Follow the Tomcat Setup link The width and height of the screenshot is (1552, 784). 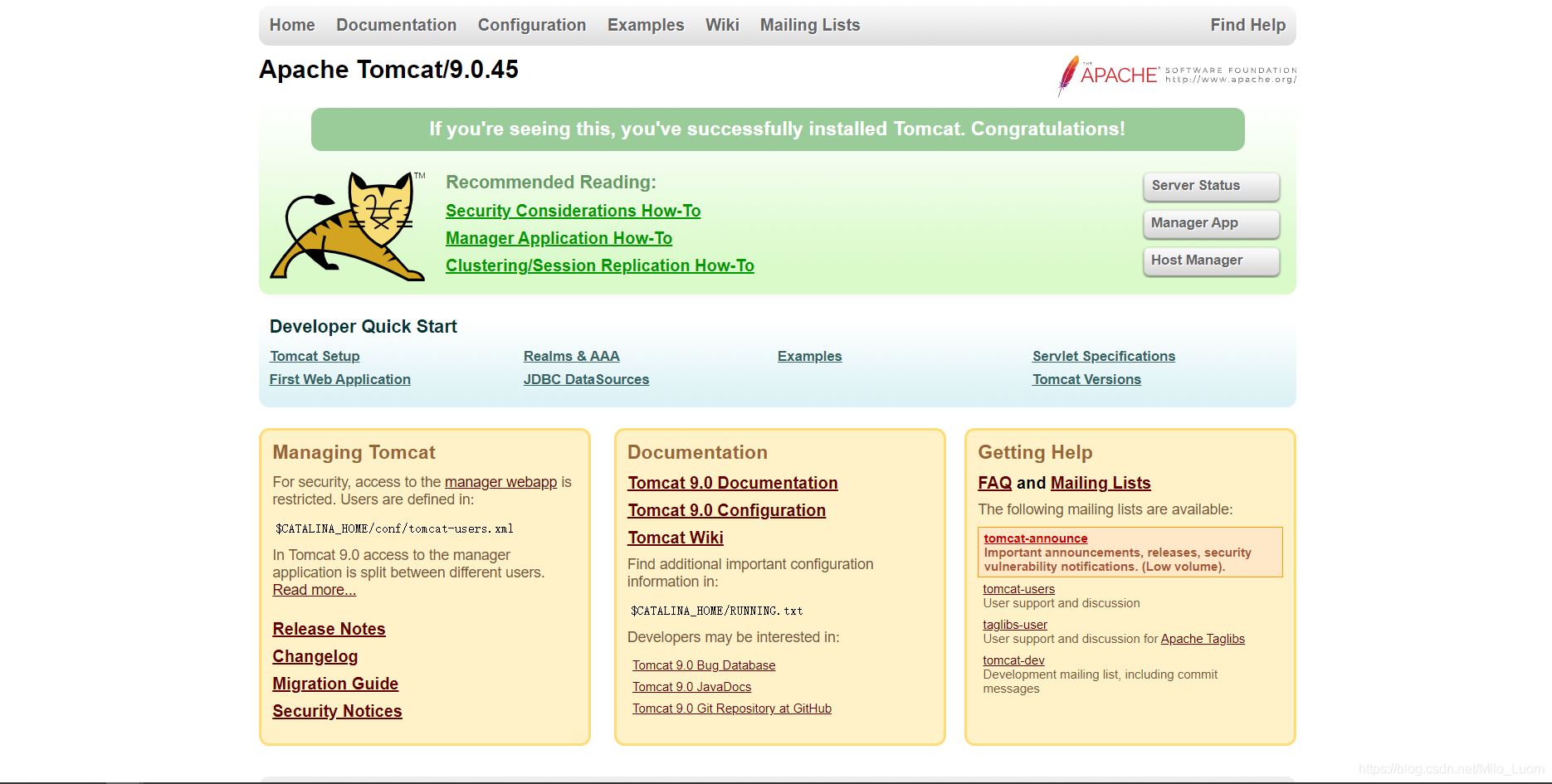tap(315, 356)
